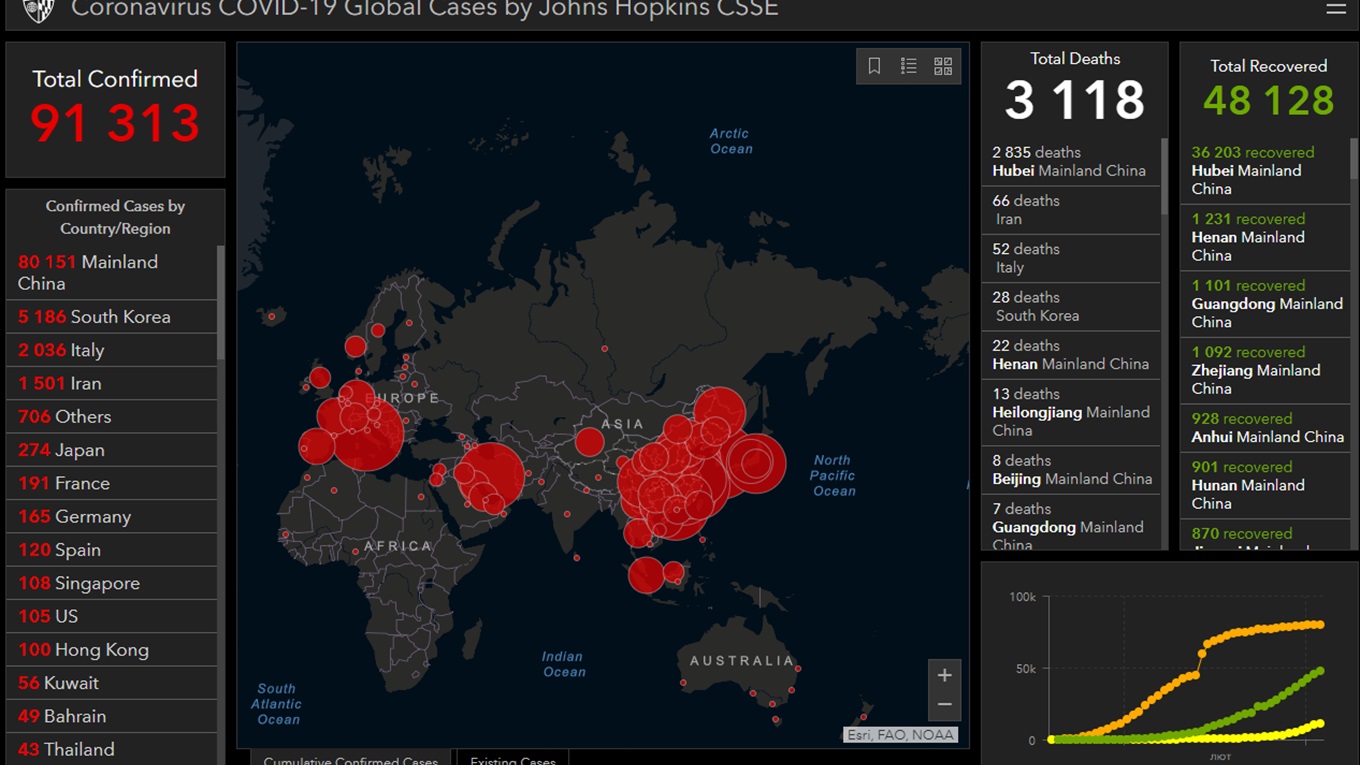Click the 22 deaths Henan entry
This screenshot has width=1360, height=765.
click(x=1071, y=355)
